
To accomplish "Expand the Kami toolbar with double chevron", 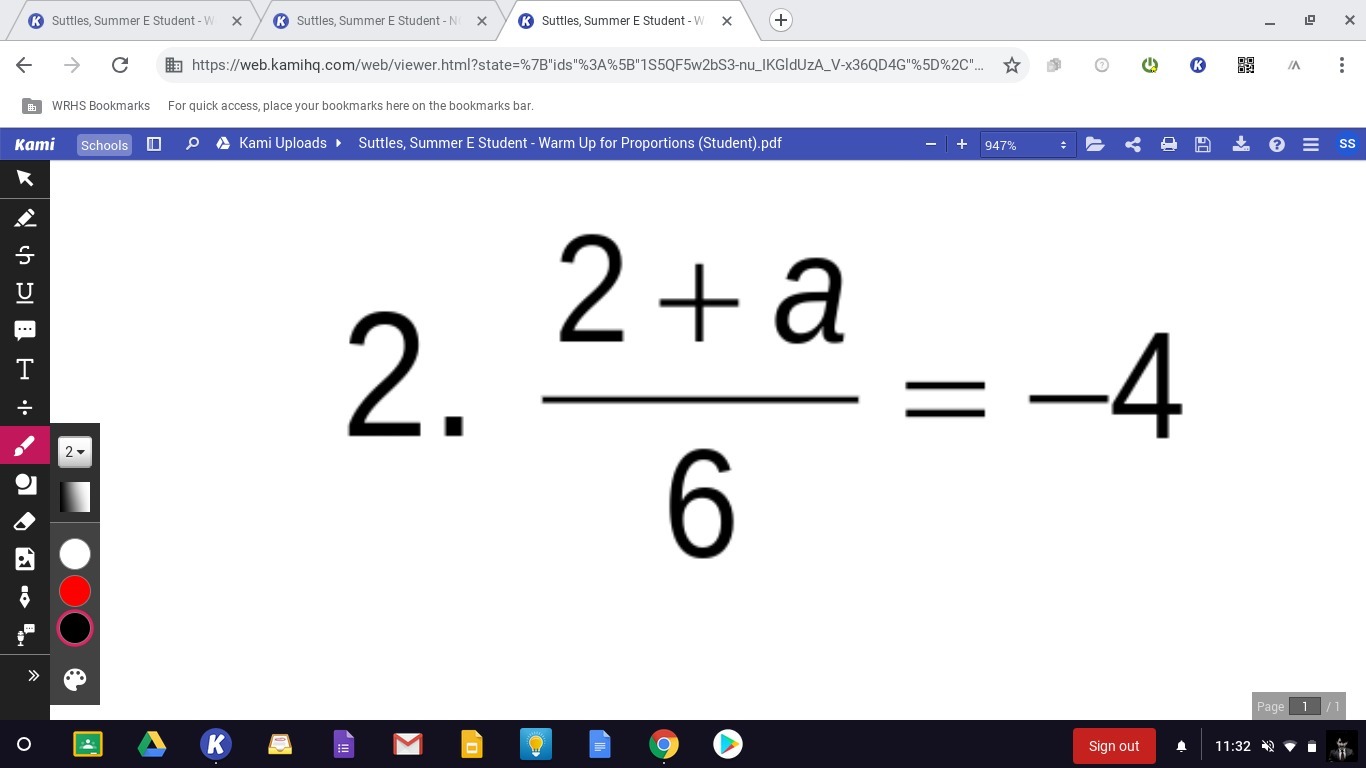I will coord(33,676).
